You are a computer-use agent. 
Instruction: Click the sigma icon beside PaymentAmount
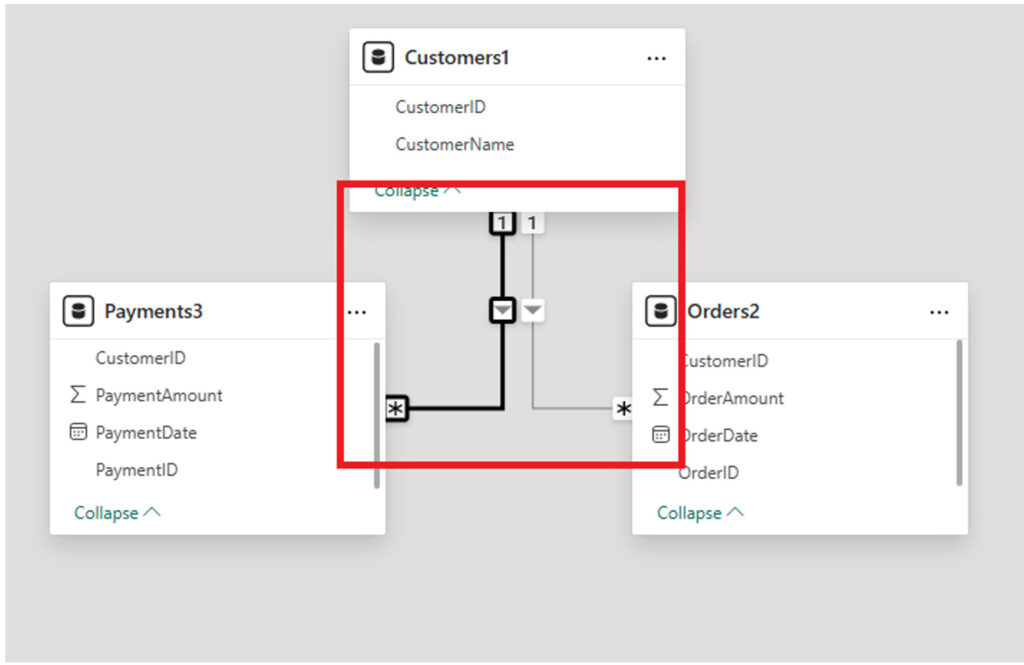[x=78, y=395]
